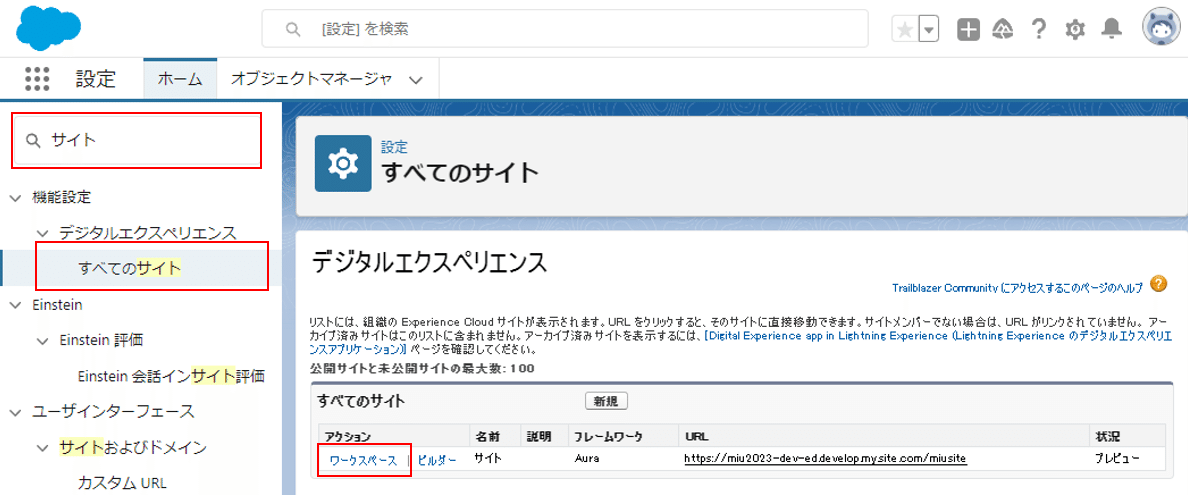
Task: Open the Trailhead guidance icon
Action: click(x=1003, y=30)
